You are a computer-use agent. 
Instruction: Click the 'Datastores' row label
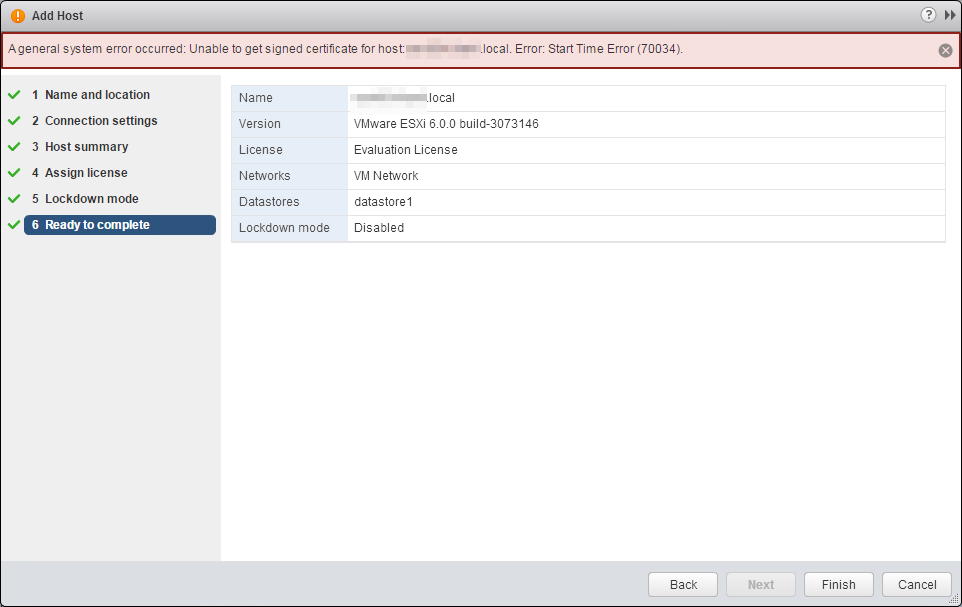tap(269, 202)
